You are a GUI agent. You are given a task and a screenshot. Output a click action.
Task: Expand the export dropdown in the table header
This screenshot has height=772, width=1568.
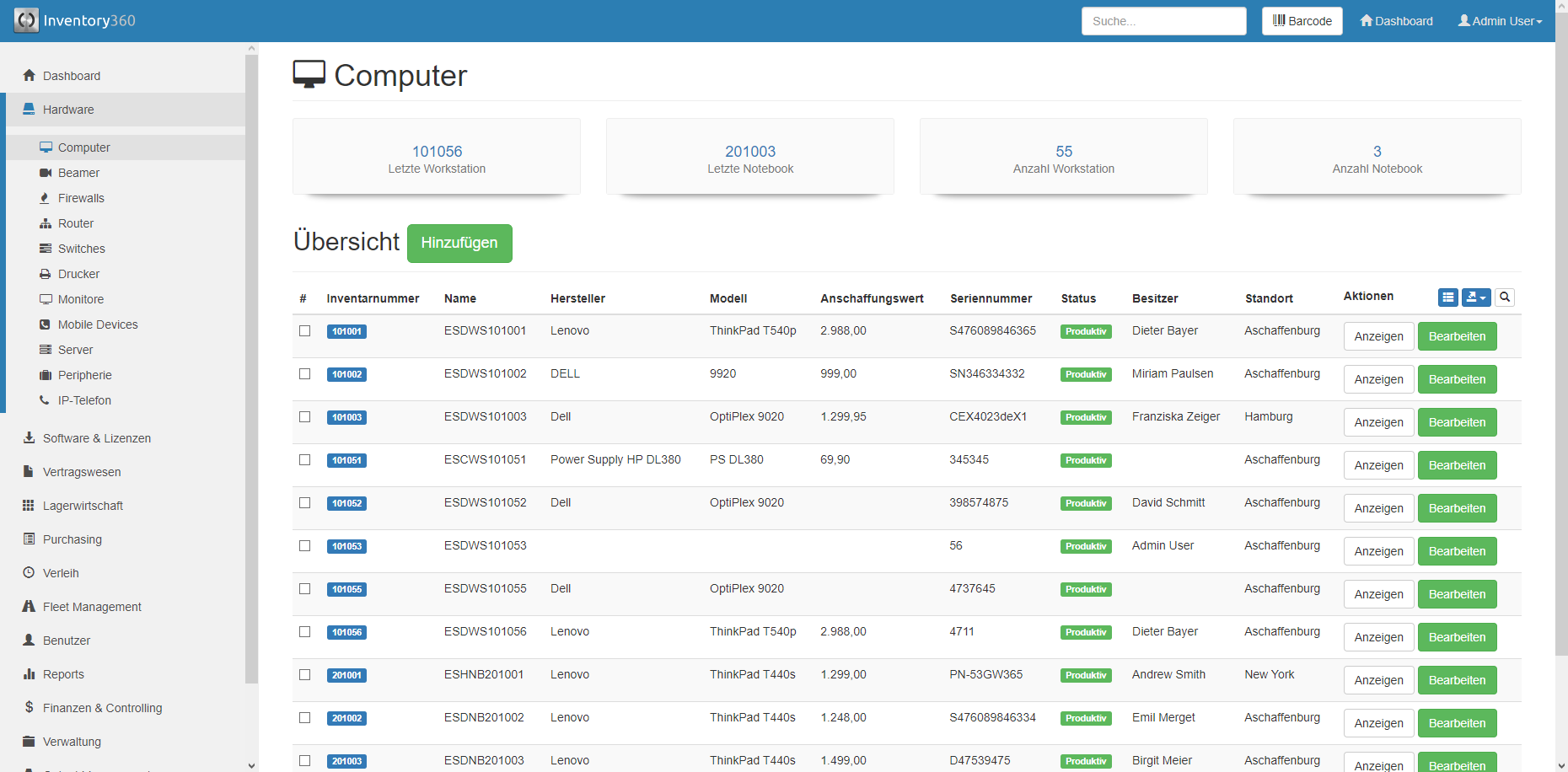(1475, 297)
